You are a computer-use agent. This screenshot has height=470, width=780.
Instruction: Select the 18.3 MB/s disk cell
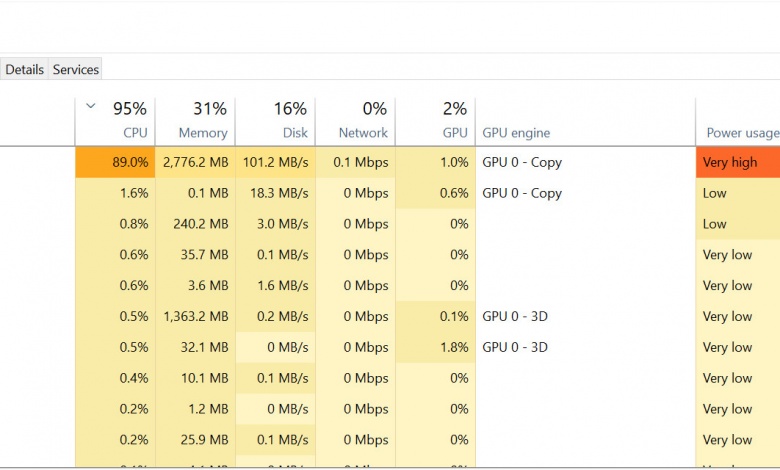pyautogui.click(x=275, y=193)
